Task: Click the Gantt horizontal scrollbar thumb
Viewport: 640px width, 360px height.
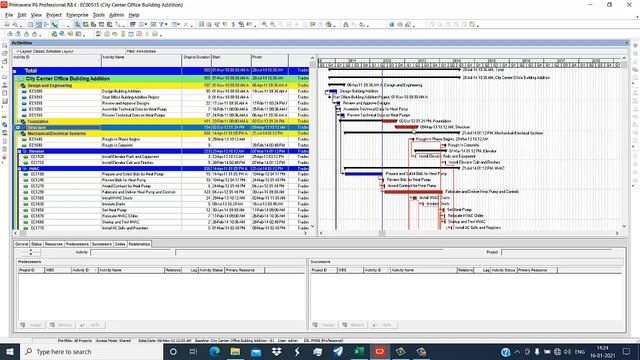Action: point(382,233)
